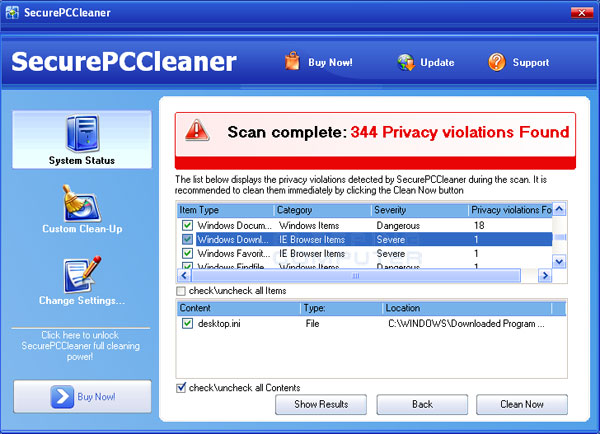Toggle the Windows Downl... item checkbox
600x434 pixels.
click(x=187, y=239)
